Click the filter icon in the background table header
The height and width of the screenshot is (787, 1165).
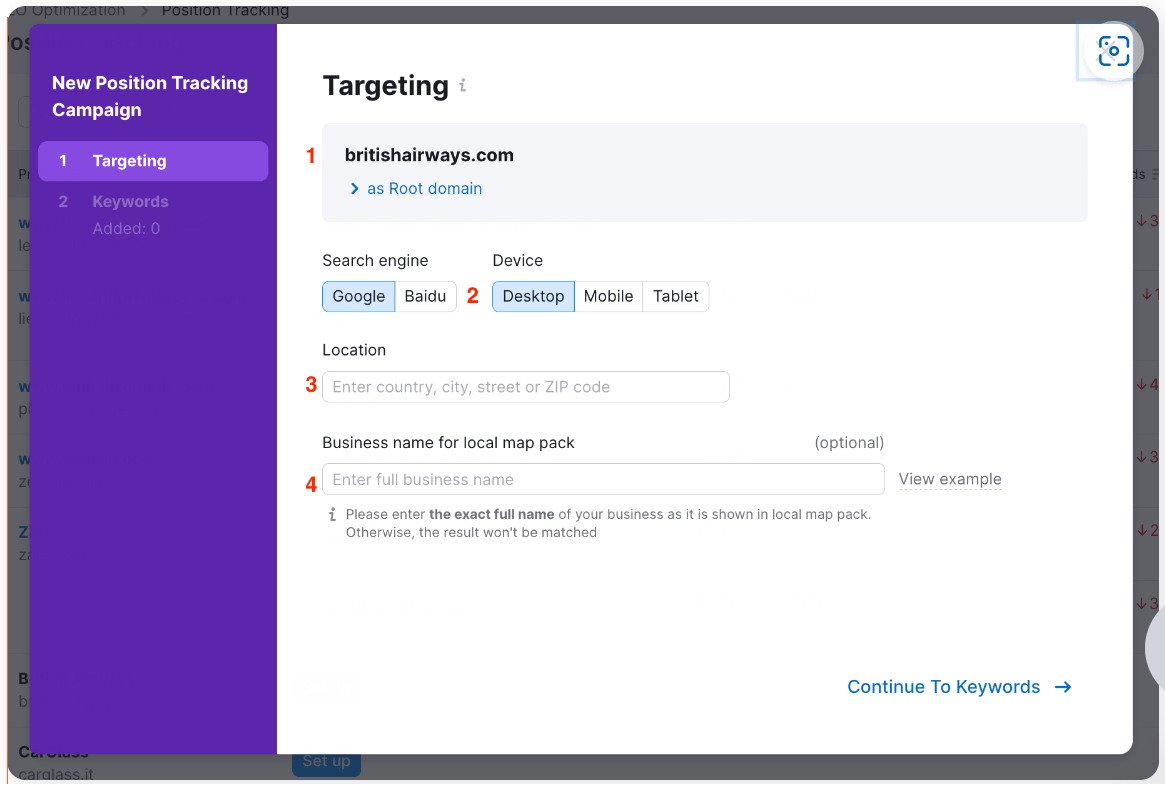pos(1155,173)
